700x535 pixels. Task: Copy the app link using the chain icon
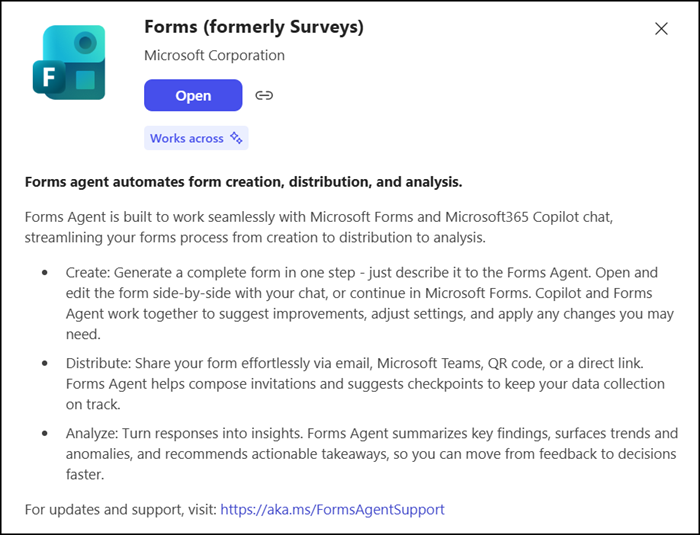[x=264, y=96]
